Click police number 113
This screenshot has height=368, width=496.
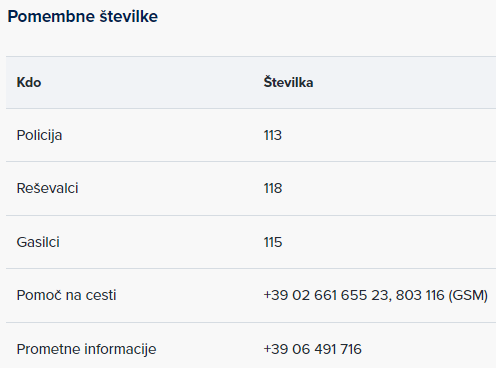tap(273, 135)
